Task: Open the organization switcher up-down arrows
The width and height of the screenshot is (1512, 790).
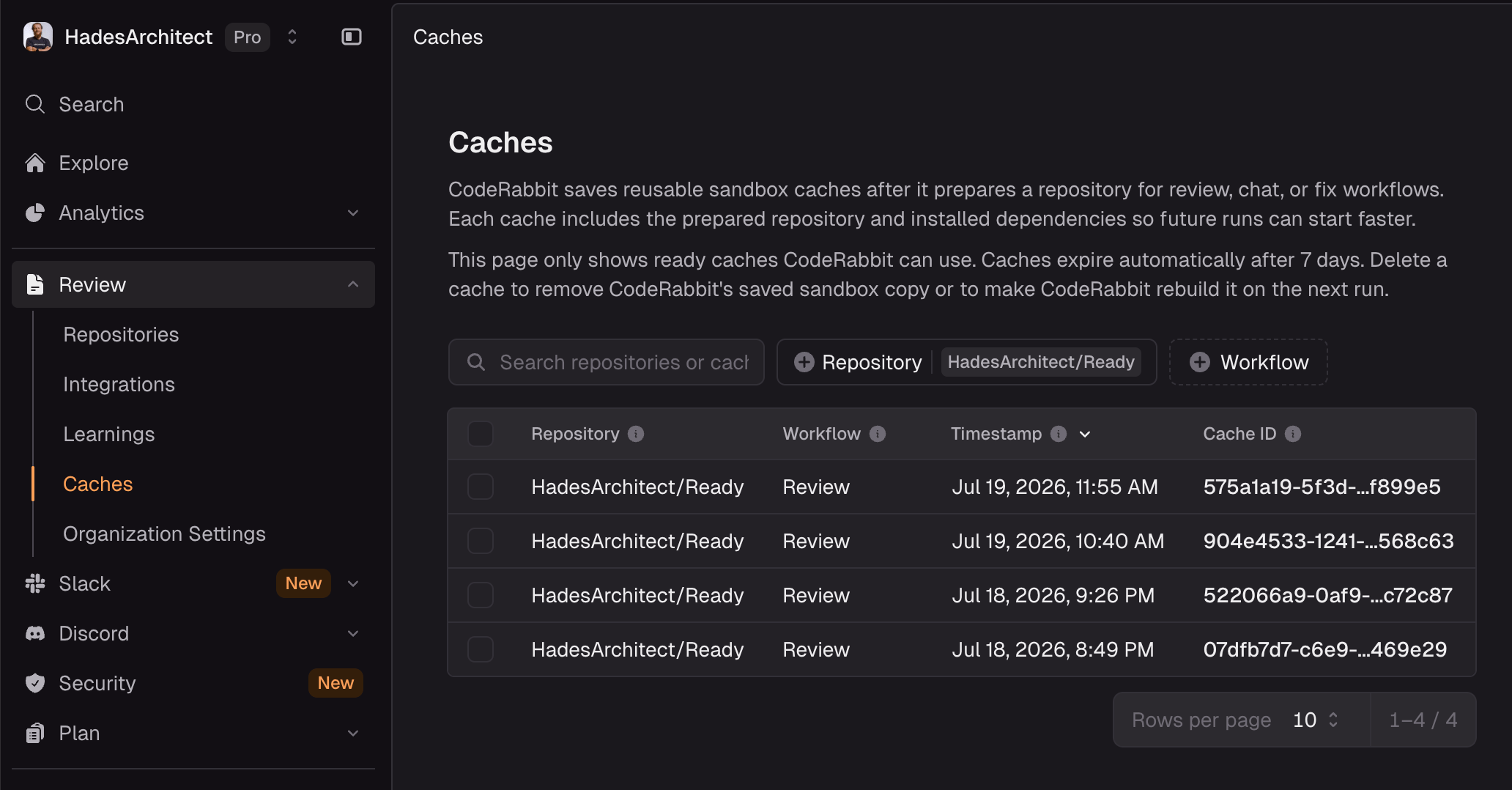Action: pos(292,37)
